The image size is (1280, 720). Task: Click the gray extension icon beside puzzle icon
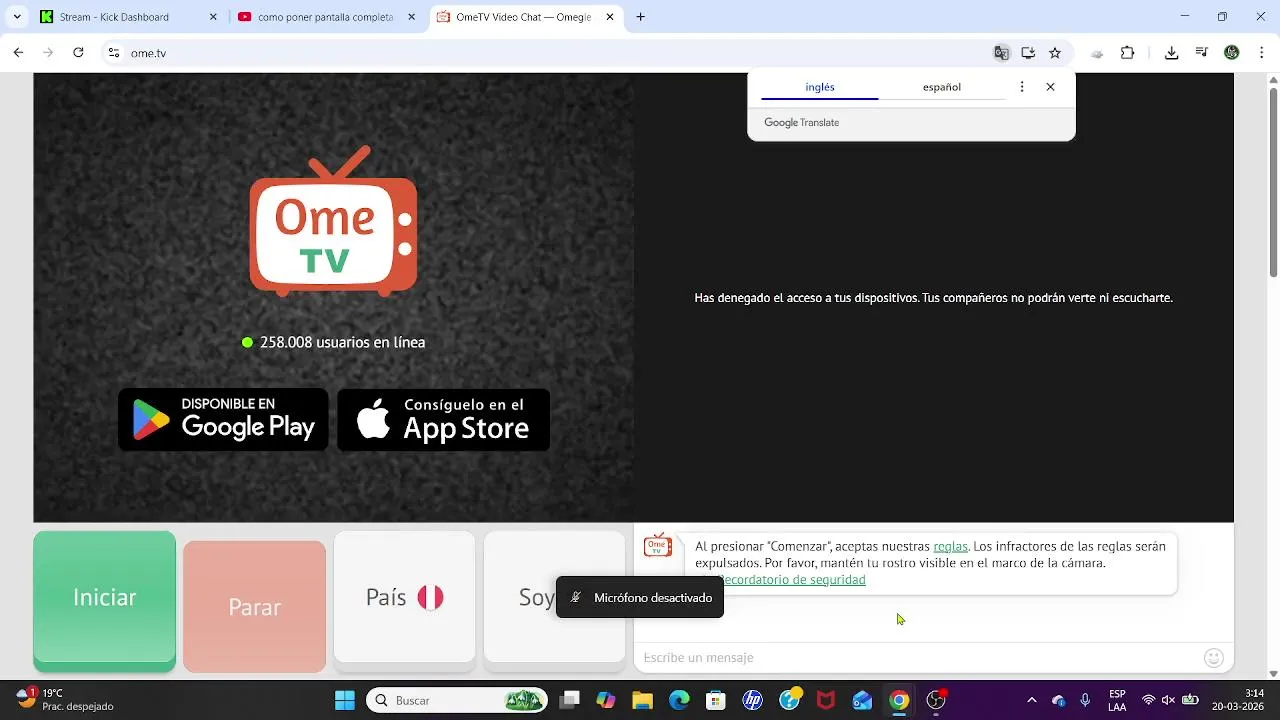pyautogui.click(x=1097, y=53)
